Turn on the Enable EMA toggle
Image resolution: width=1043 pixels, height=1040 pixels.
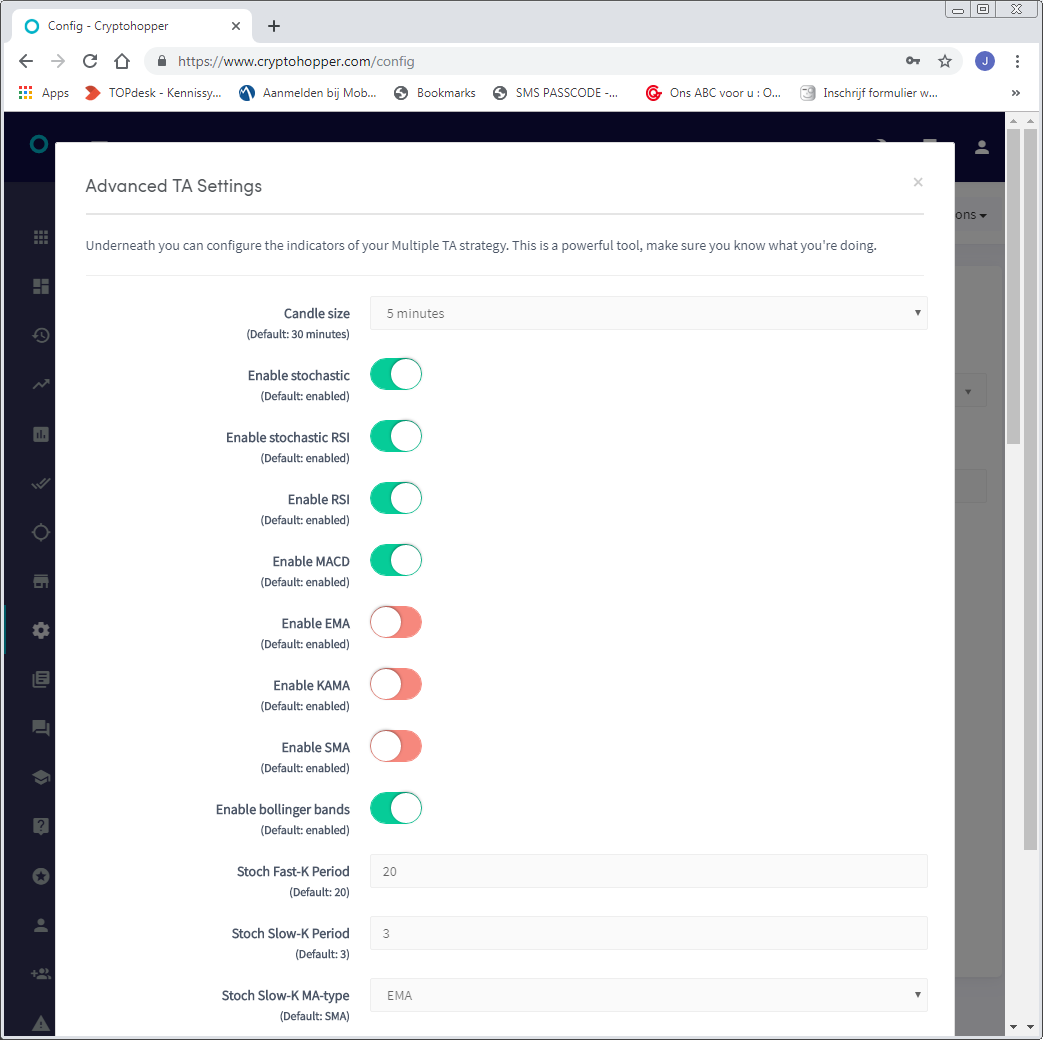pos(396,622)
